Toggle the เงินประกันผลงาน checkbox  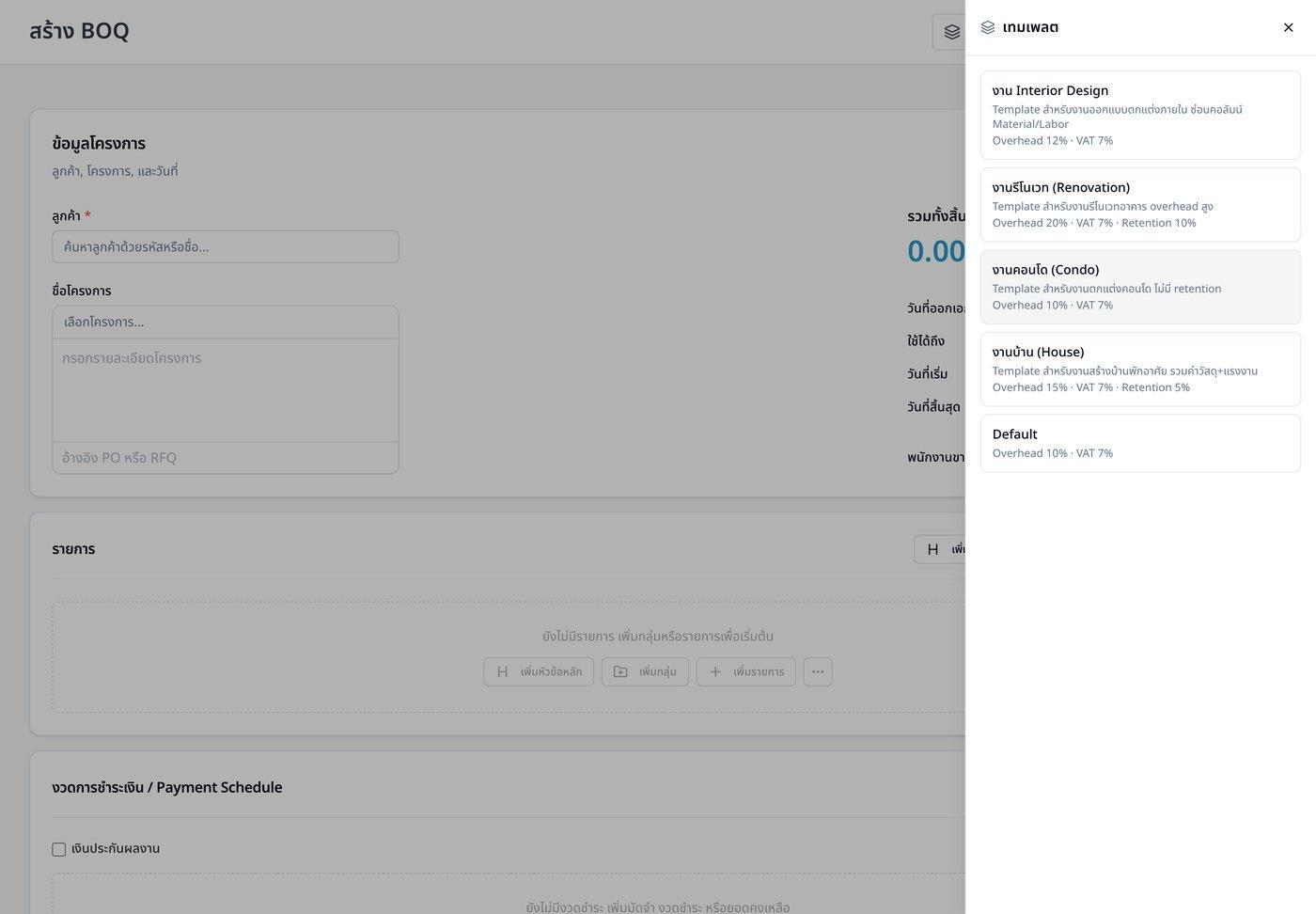[59, 849]
